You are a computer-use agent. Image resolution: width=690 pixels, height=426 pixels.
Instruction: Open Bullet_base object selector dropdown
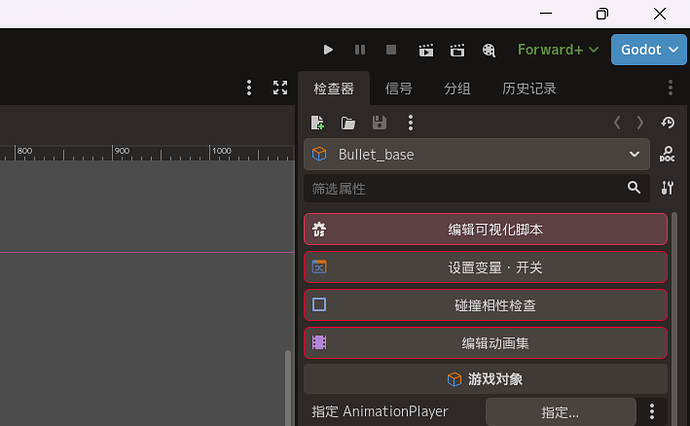pyautogui.click(x=477, y=154)
